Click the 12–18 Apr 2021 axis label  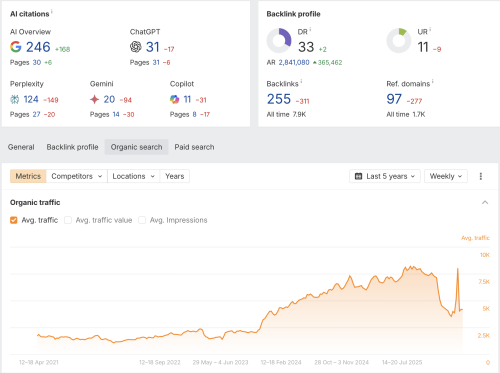click(39, 362)
